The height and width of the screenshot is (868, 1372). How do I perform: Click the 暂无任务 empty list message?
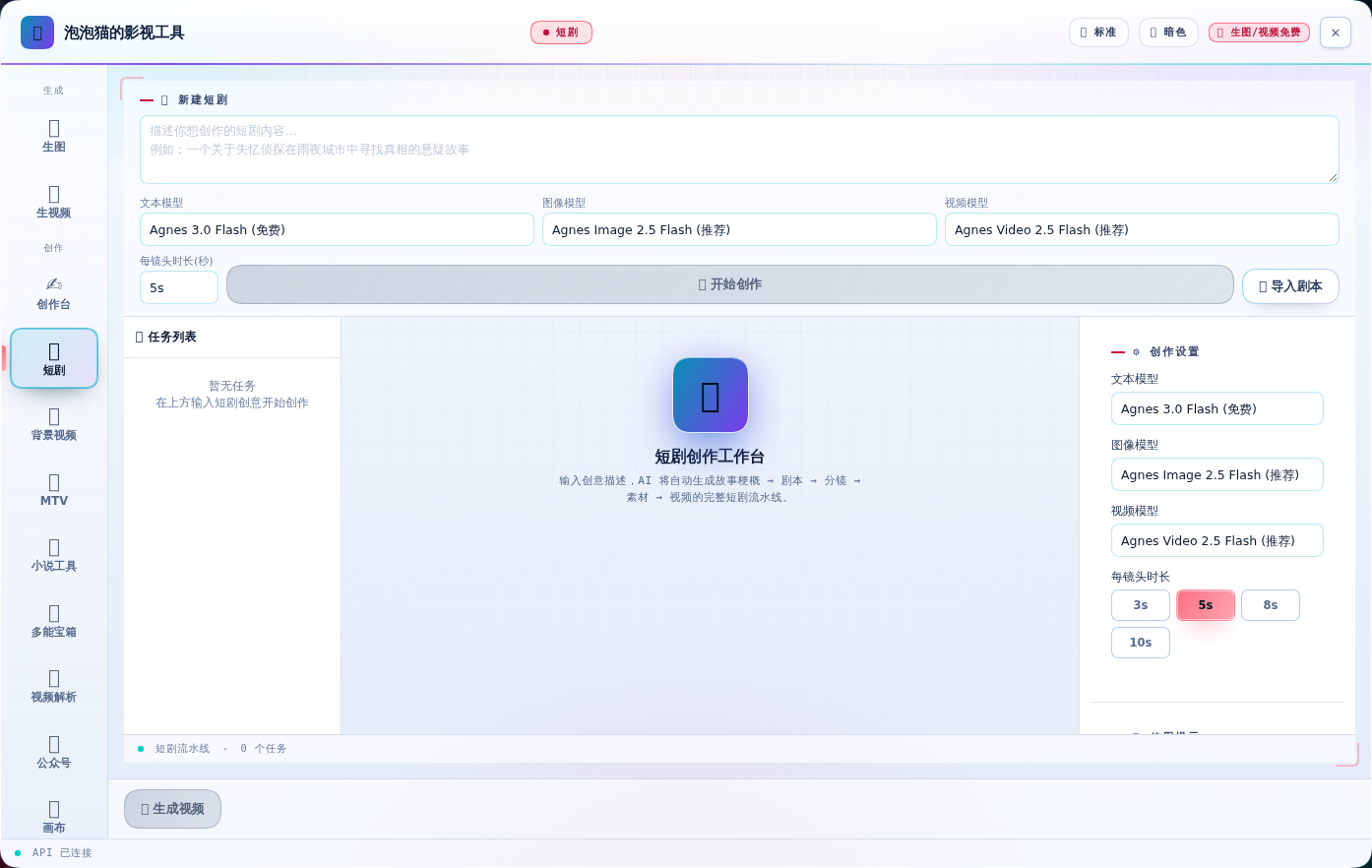click(232, 386)
